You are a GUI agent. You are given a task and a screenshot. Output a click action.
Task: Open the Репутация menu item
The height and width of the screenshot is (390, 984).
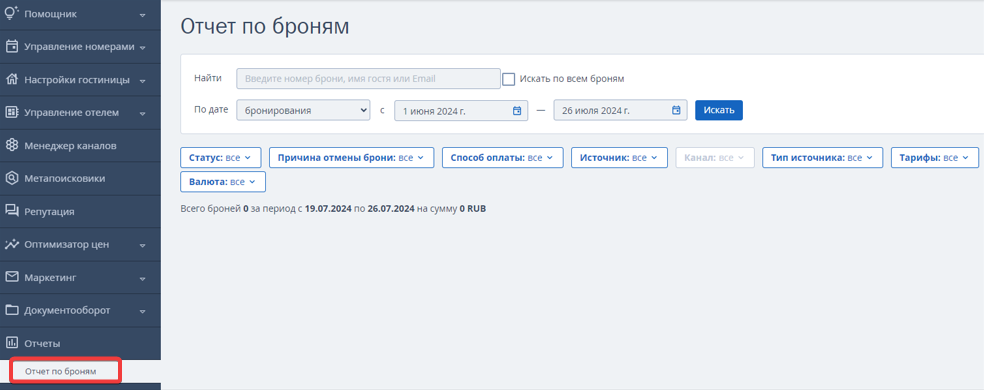80,212
